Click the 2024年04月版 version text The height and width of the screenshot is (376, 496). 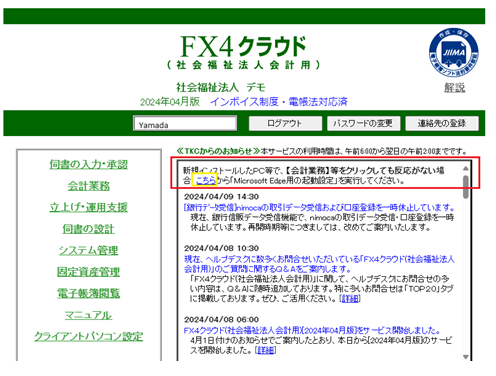tap(170, 101)
